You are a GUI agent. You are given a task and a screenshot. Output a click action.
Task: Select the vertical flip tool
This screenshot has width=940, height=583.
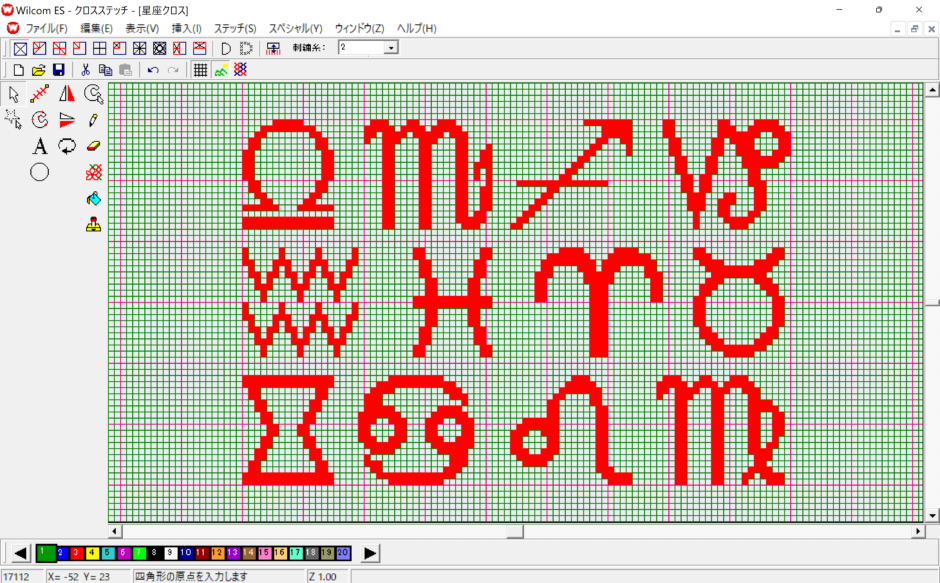67,120
